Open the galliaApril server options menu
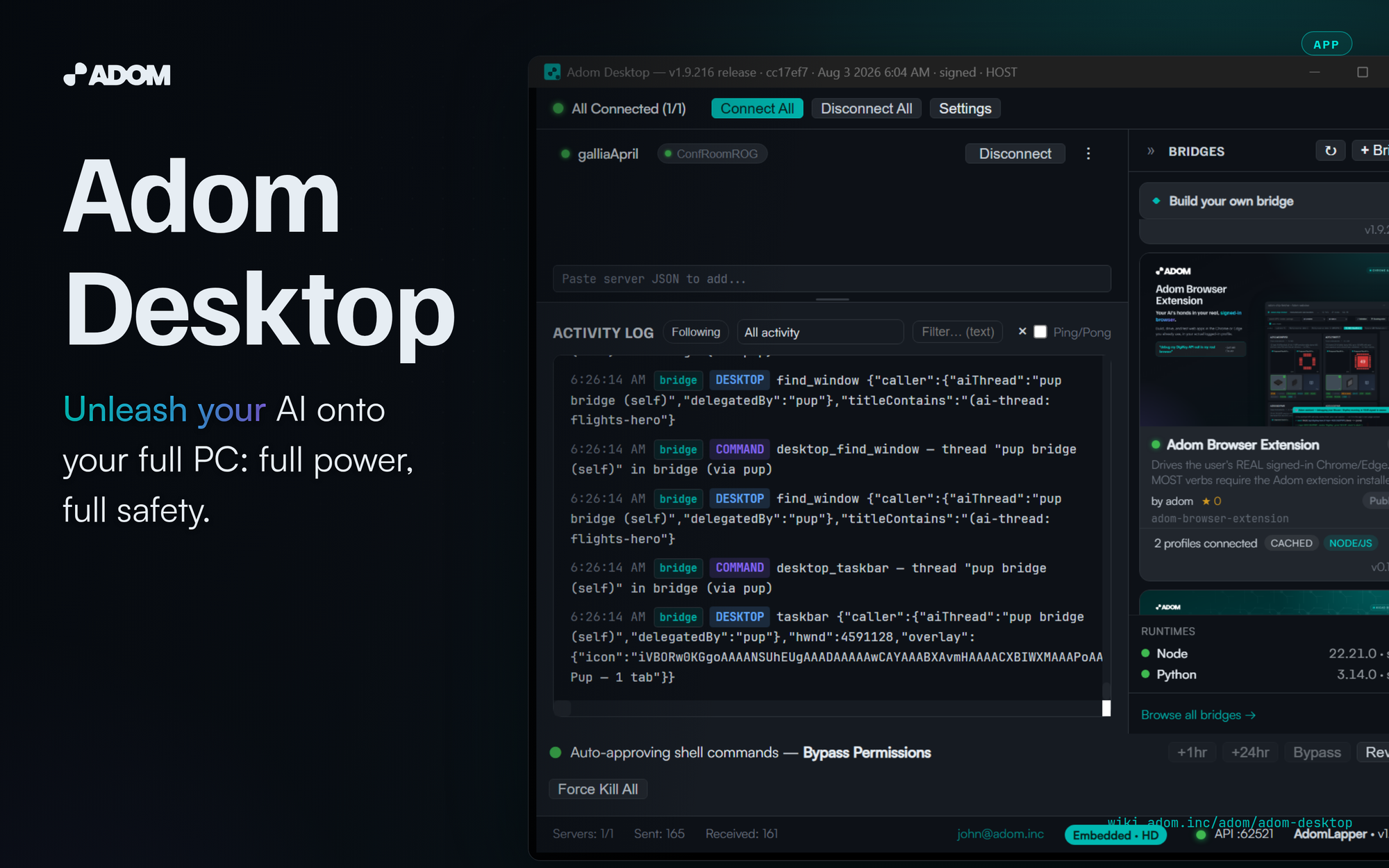Image resolution: width=1389 pixels, height=868 pixels. click(x=1088, y=153)
